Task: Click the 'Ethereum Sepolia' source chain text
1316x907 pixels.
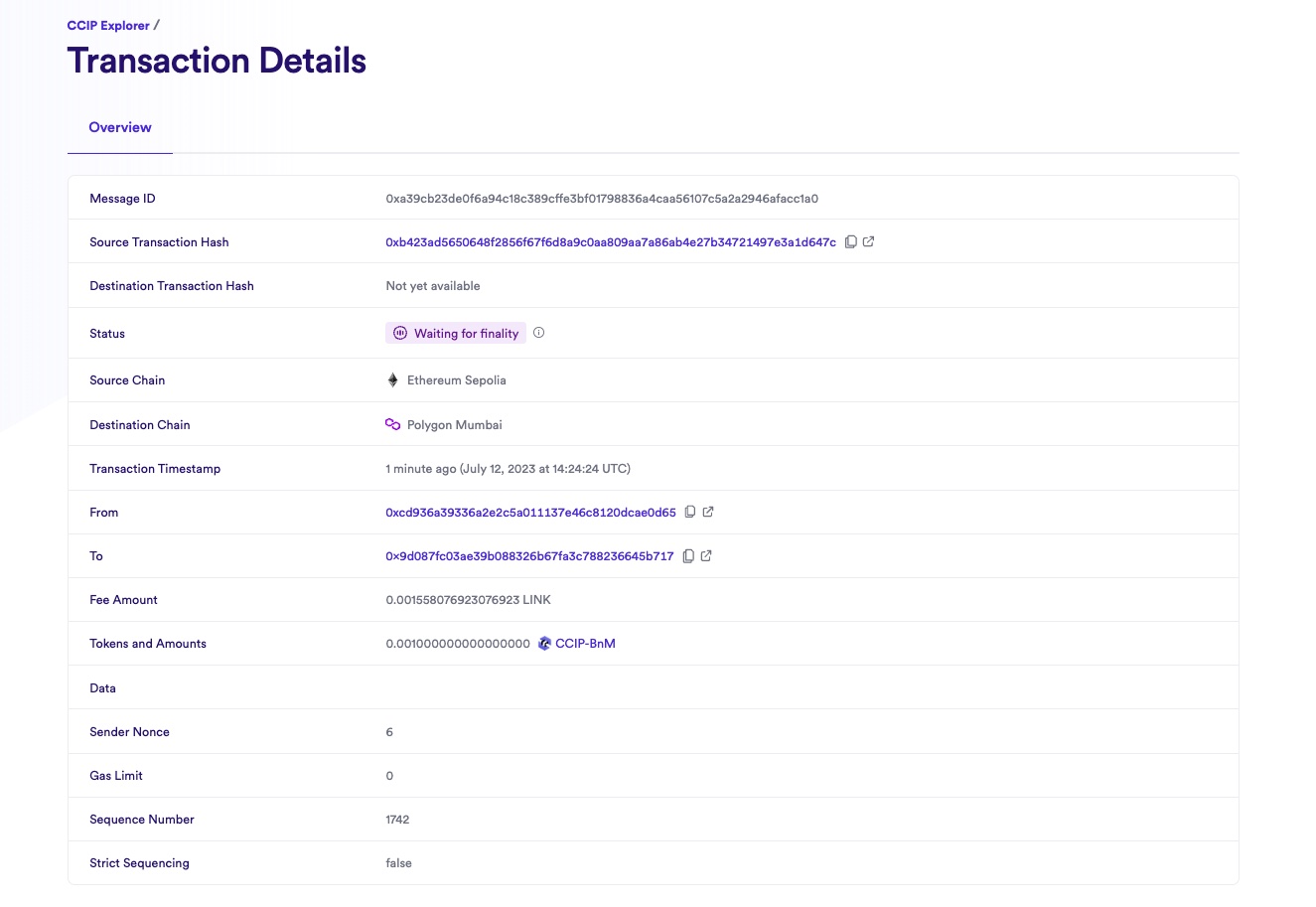Action: pyautogui.click(x=457, y=380)
